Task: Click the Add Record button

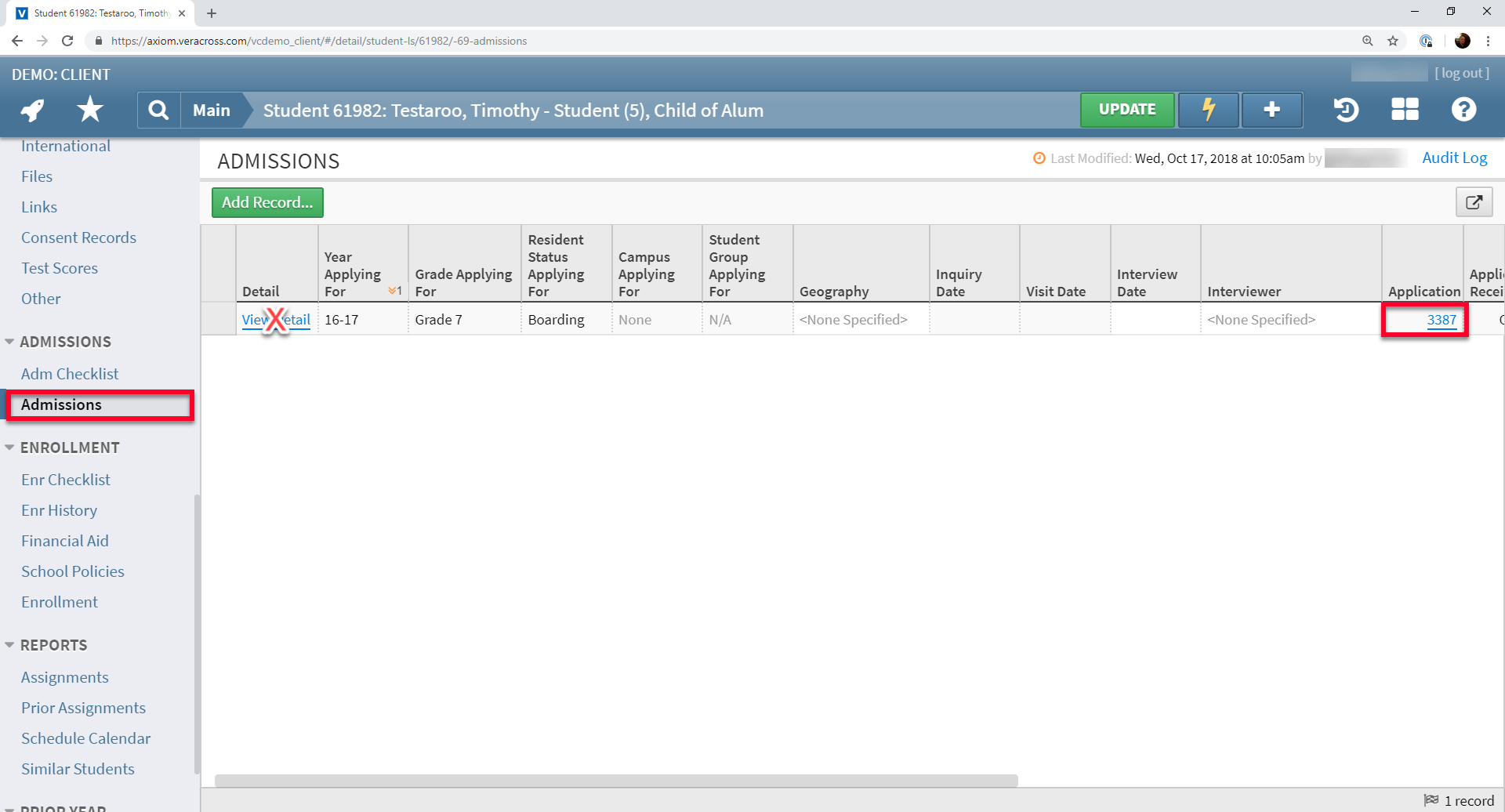Action: point(267,202)
